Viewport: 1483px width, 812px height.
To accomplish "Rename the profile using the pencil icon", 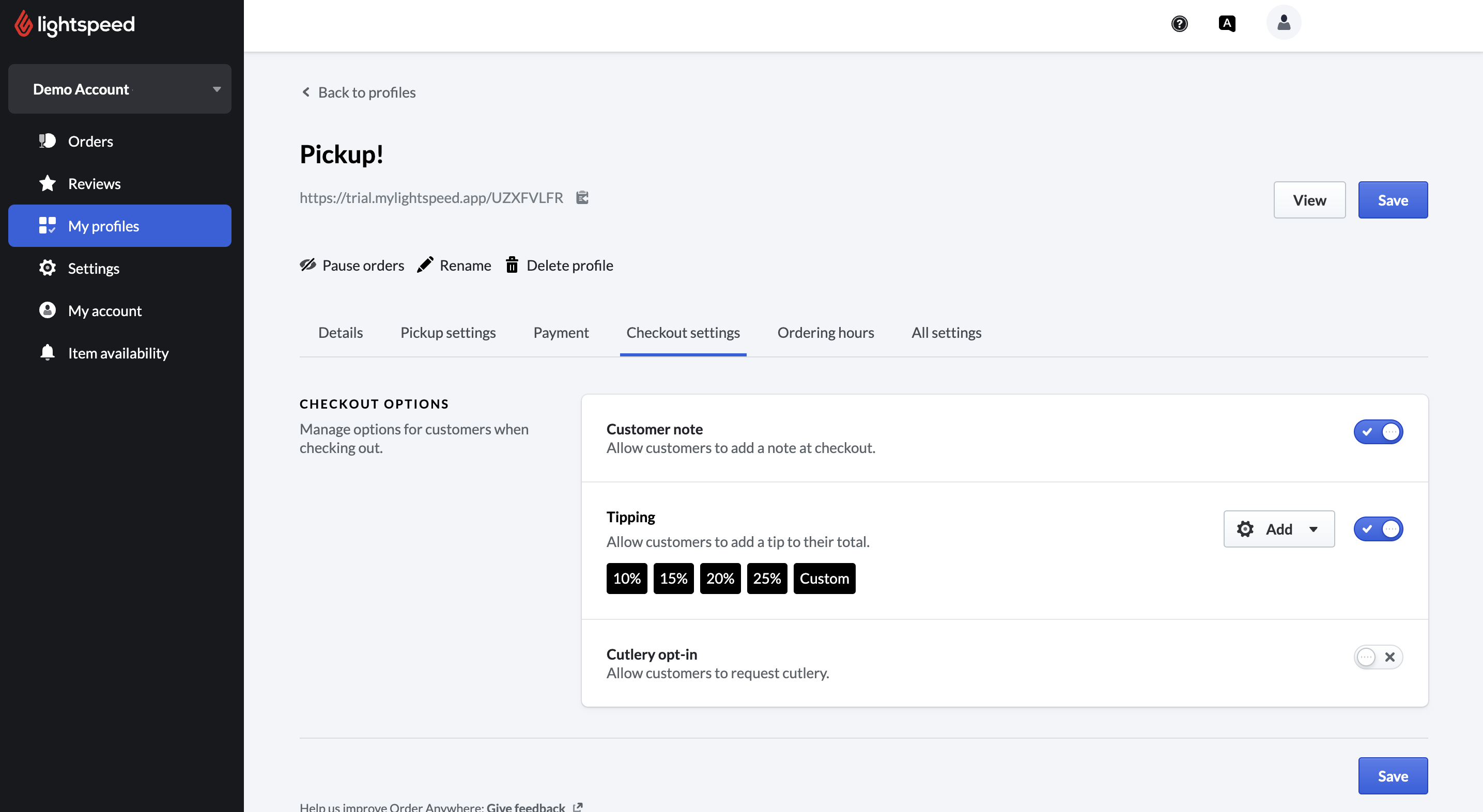I will click(x=425, y=264).
